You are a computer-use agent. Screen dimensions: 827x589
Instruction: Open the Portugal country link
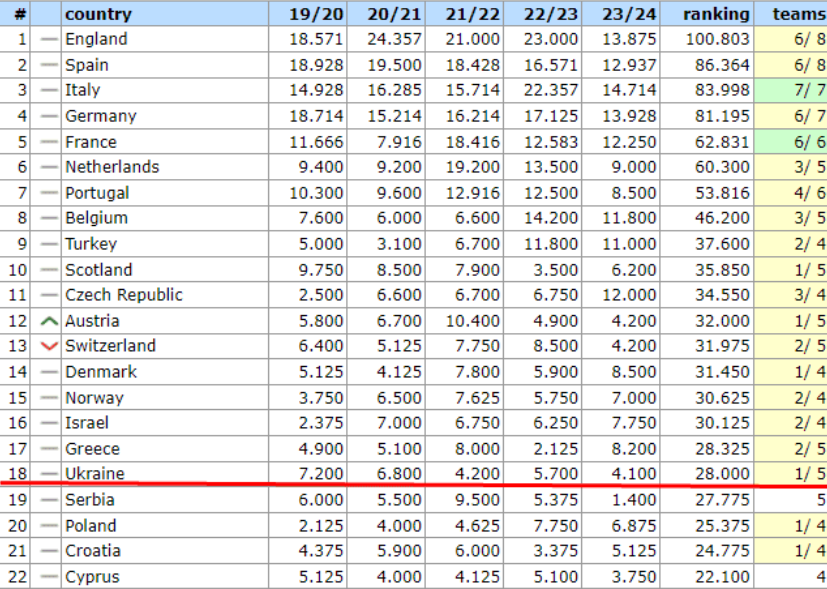pyautogui.click(x=97, y=193)
